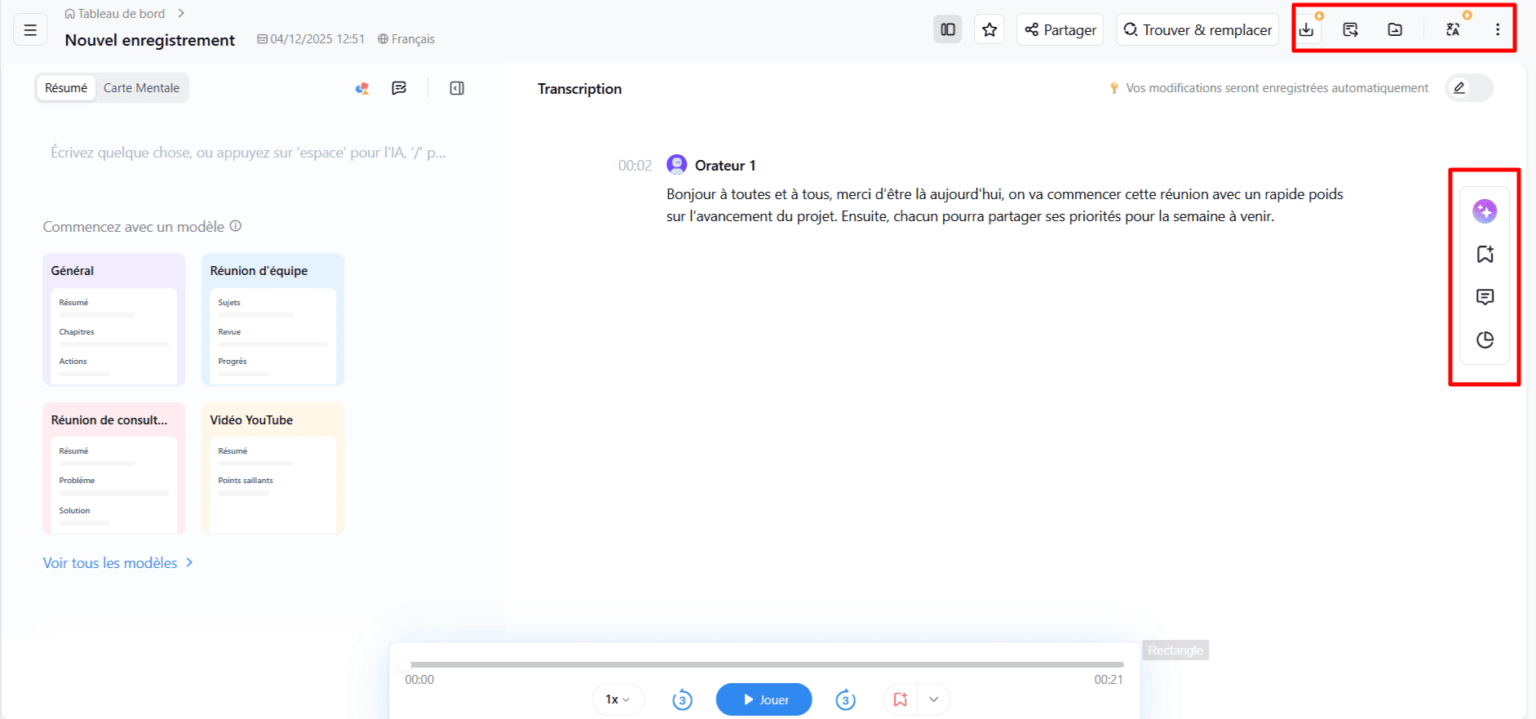Switch to the Carte Mentale tab
This screenshot has height=719, width=1536.
(x=141, y=87)
